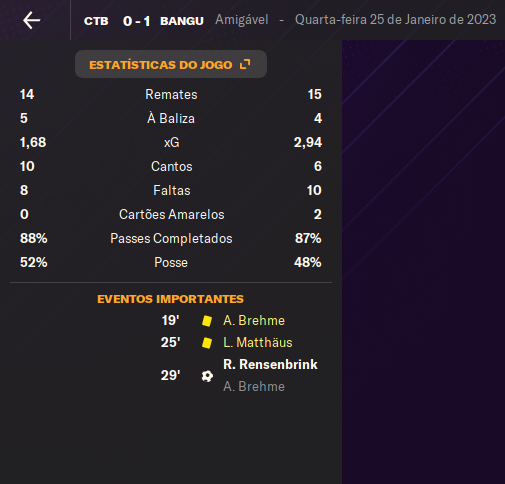This screenshot has height=484, width=505.
Task: Select player L. Matthäus
Action: coord(258,343)
